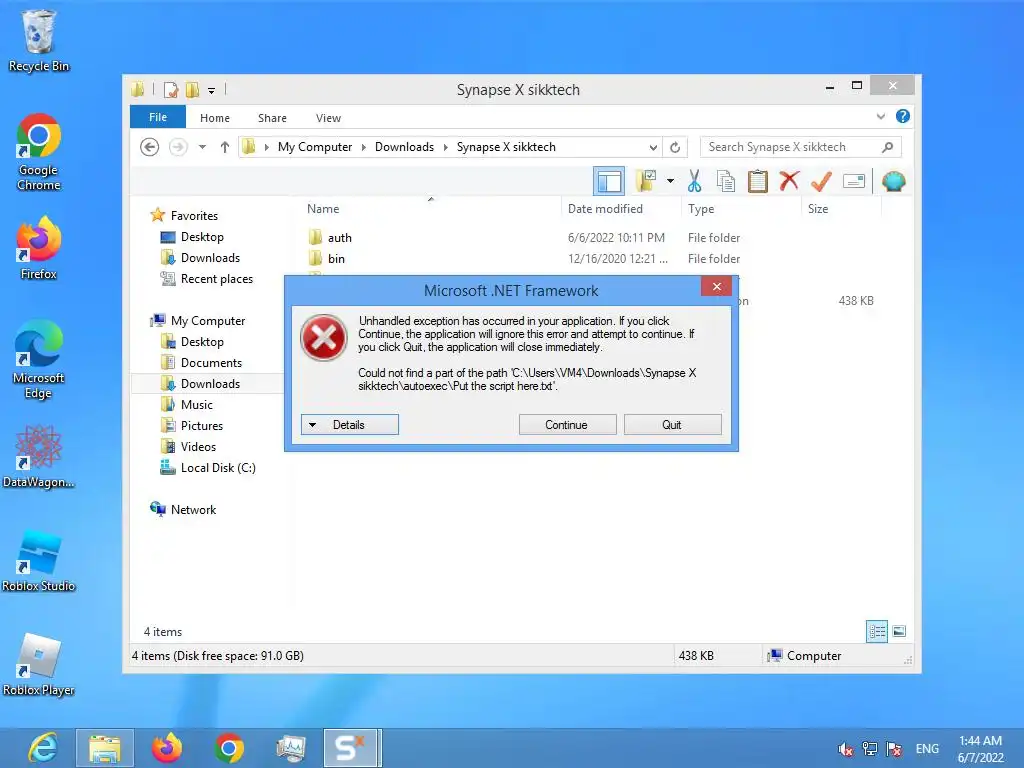The height and width of the screenshot is (768, 1024).
Task: Select Pictures in the navigation pane
Action: 201,426
